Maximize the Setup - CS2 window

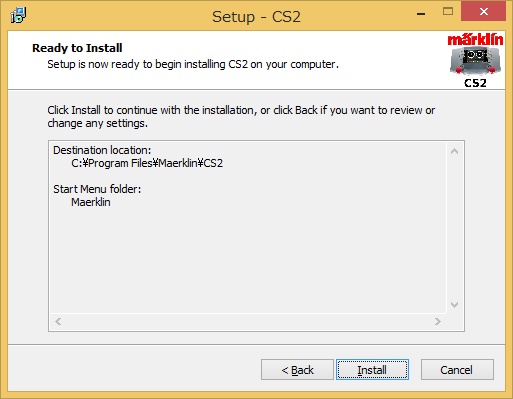pos(448,12)
